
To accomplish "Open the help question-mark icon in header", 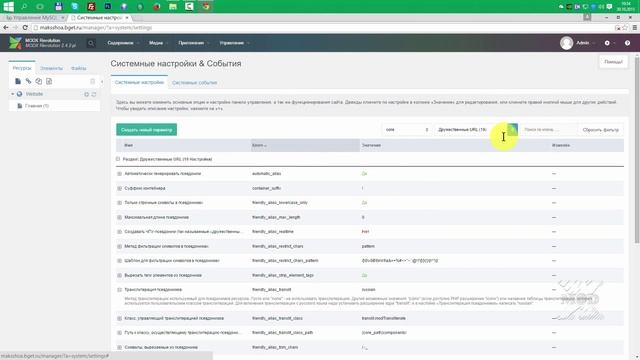I will point(627,43).
